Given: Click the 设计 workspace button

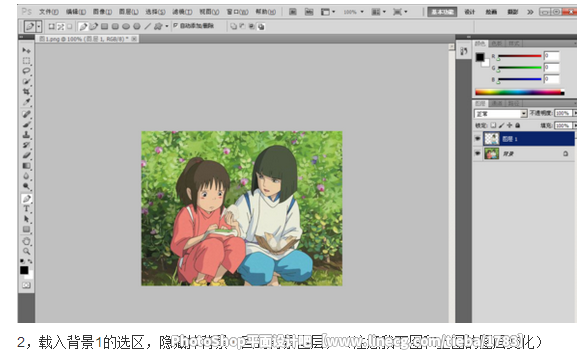Looking at the screenshot, I should point(470,12).
